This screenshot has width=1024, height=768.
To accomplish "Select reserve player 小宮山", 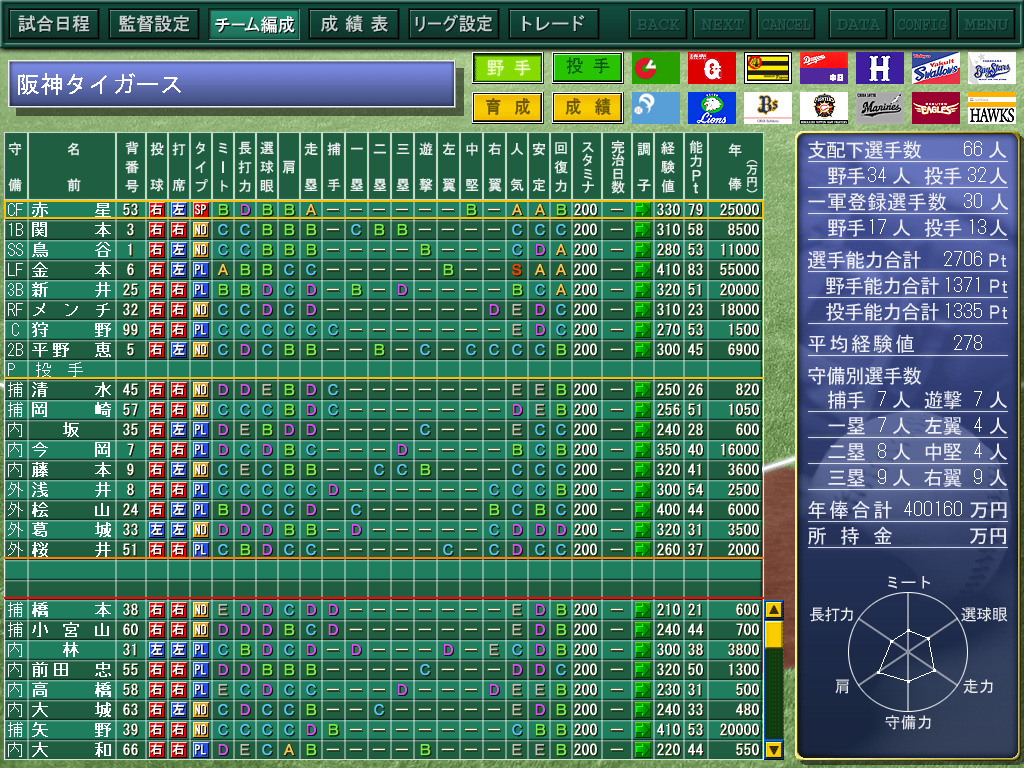I will coord(384,630).
